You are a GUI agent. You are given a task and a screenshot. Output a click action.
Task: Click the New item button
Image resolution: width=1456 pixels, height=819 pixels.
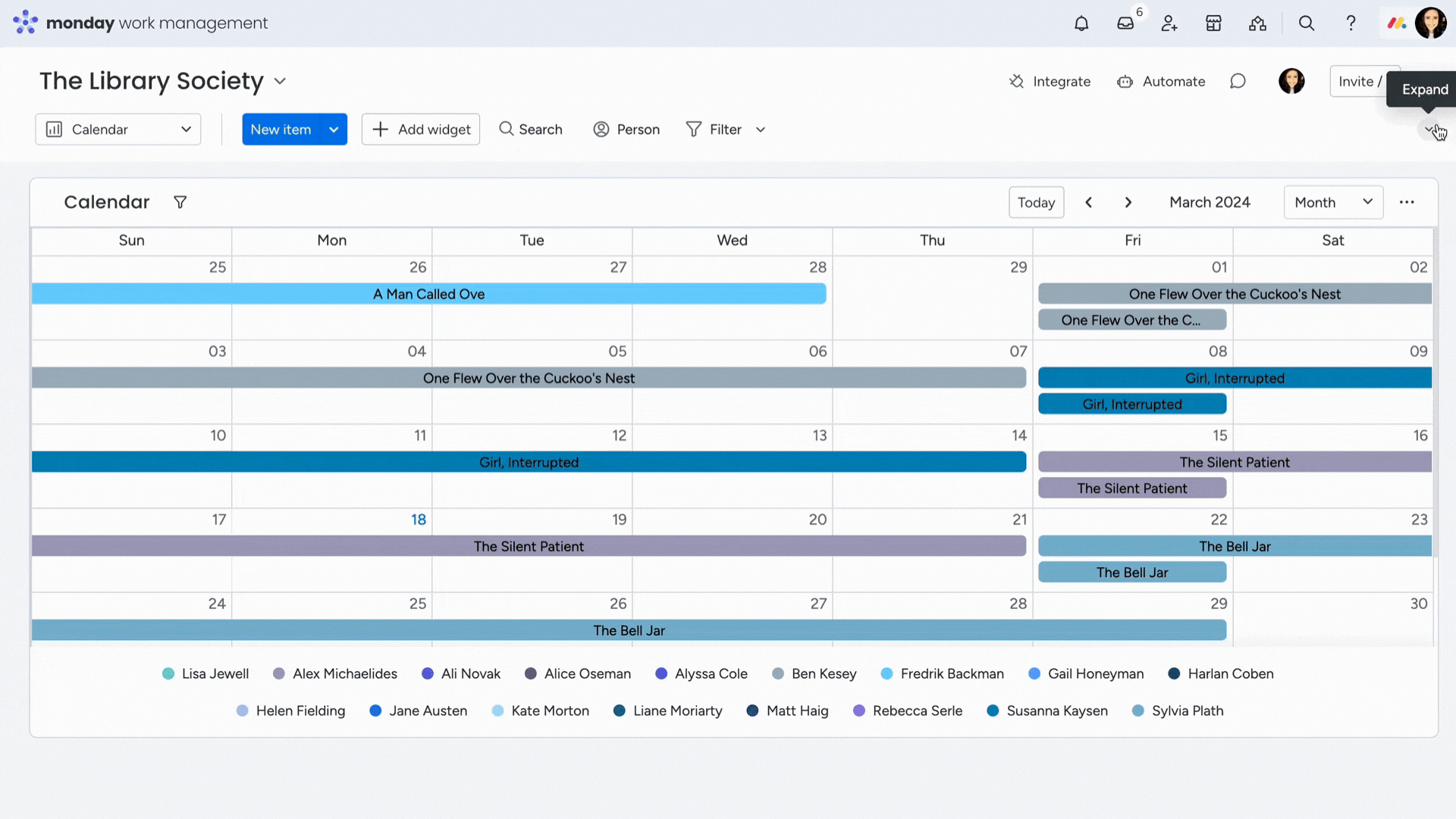pos(281,129)
